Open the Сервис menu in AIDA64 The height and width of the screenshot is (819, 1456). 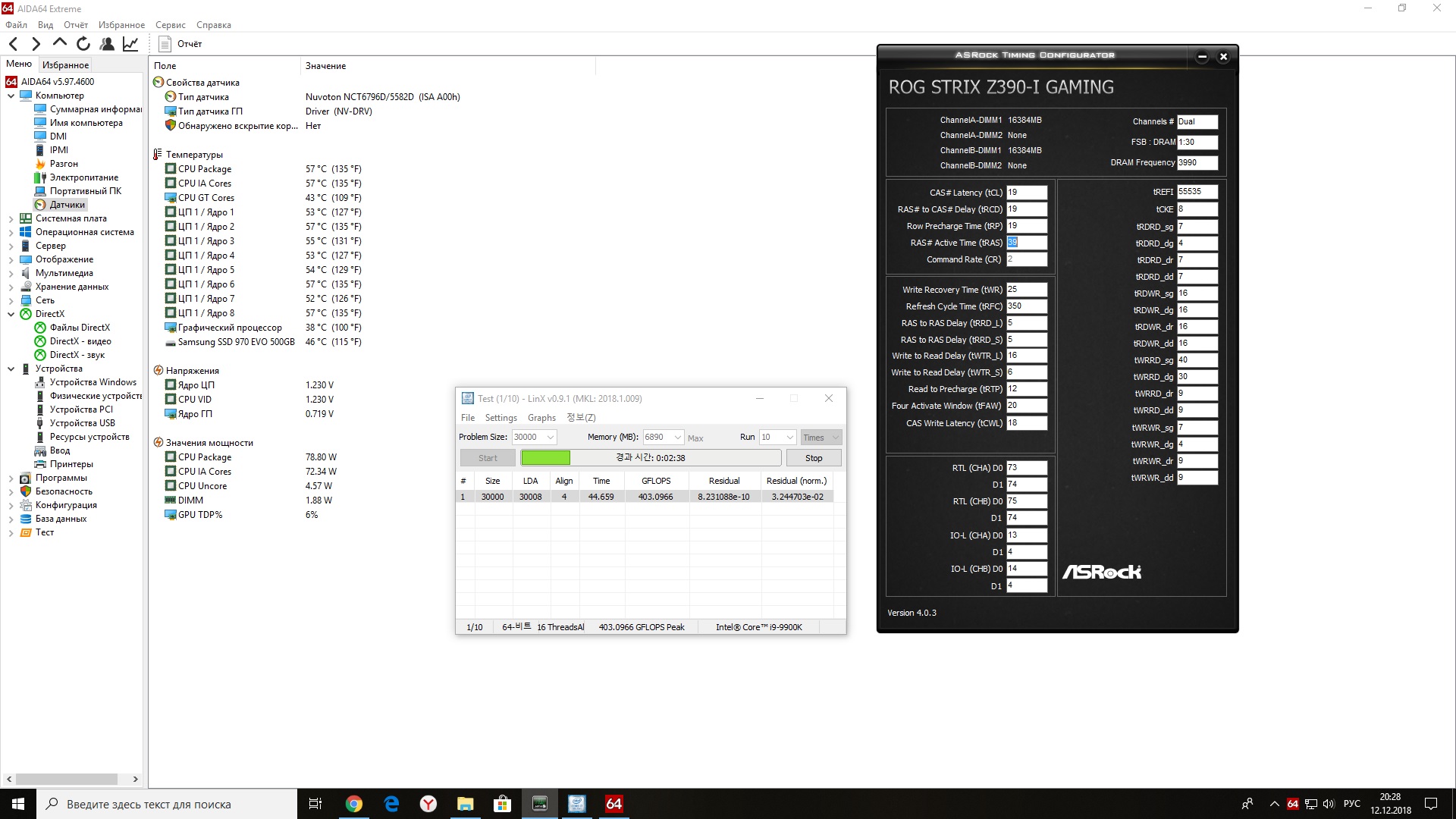pos(170,25)
